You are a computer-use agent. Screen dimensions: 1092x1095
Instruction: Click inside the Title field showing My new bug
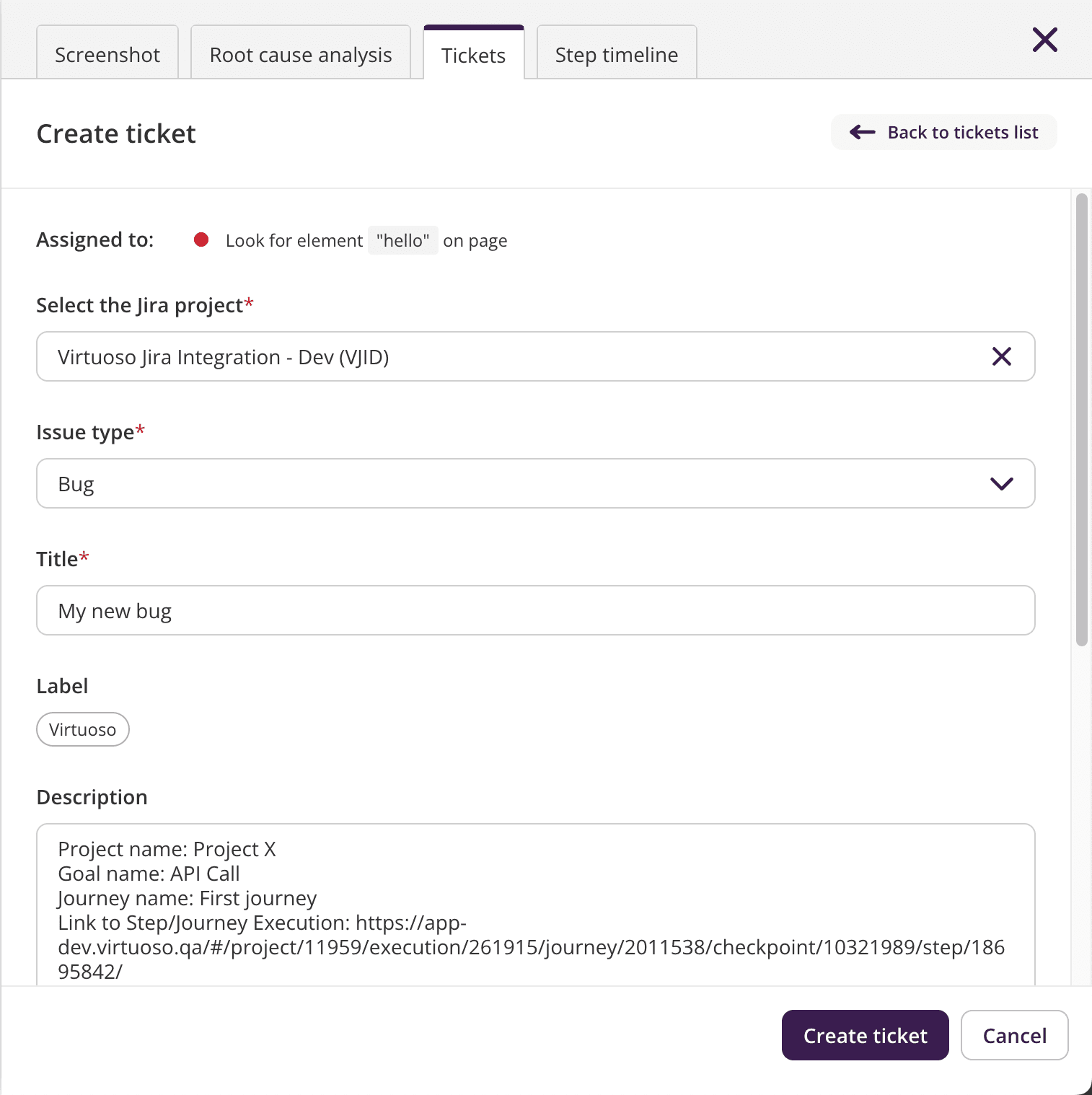(x=535, y=610)
